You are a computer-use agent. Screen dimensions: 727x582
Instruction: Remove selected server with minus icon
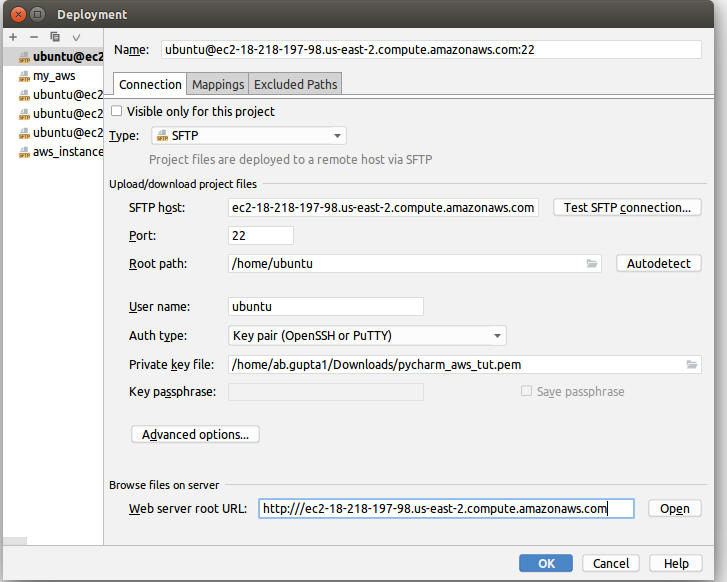tap(34, 37)
